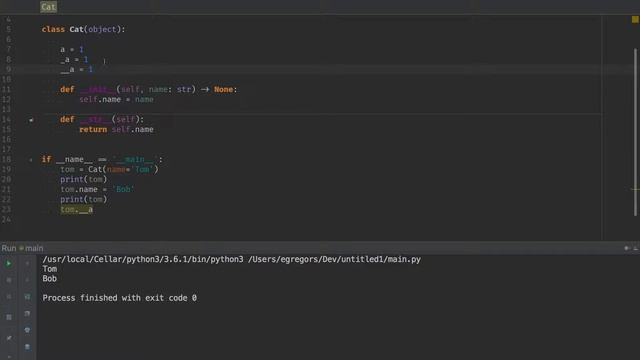This screenshot has width=640, height=360.
Task: Click the highlighted 'tom.__a' expression
Action: pos(77,210)
